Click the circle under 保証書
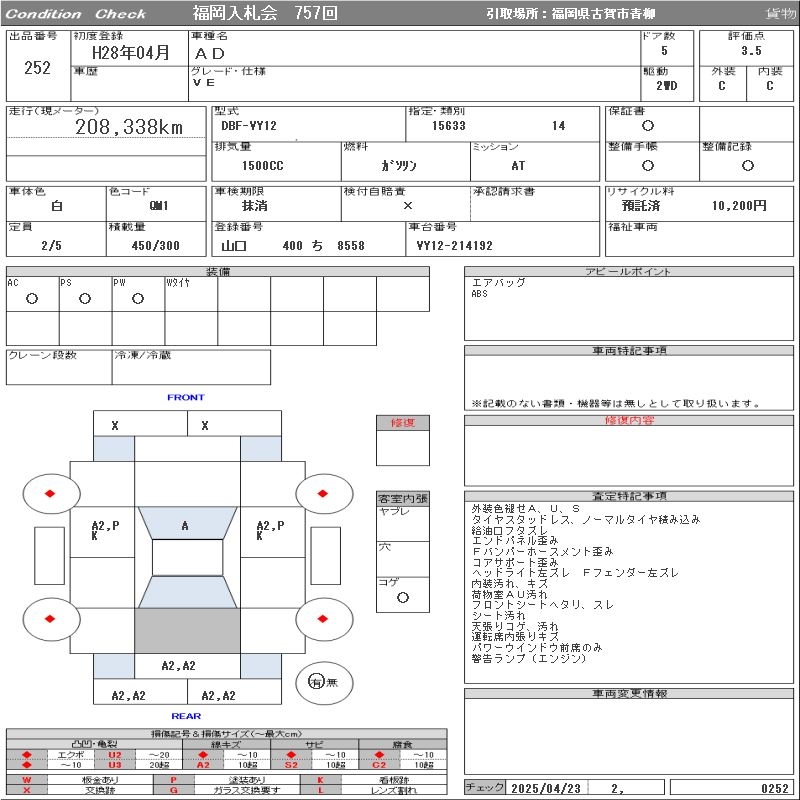800x800 pixels. (x=648, y=126)
